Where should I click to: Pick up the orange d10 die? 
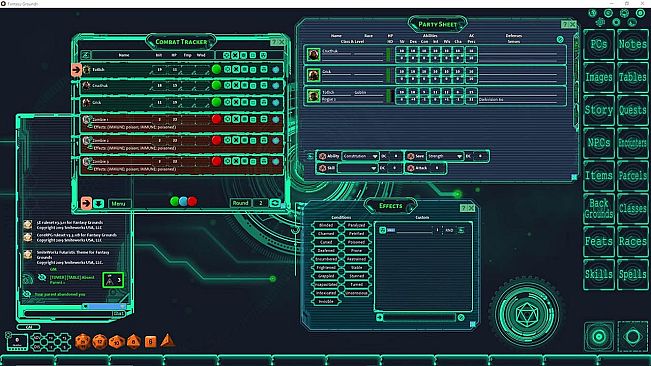[x=117, y=342]
